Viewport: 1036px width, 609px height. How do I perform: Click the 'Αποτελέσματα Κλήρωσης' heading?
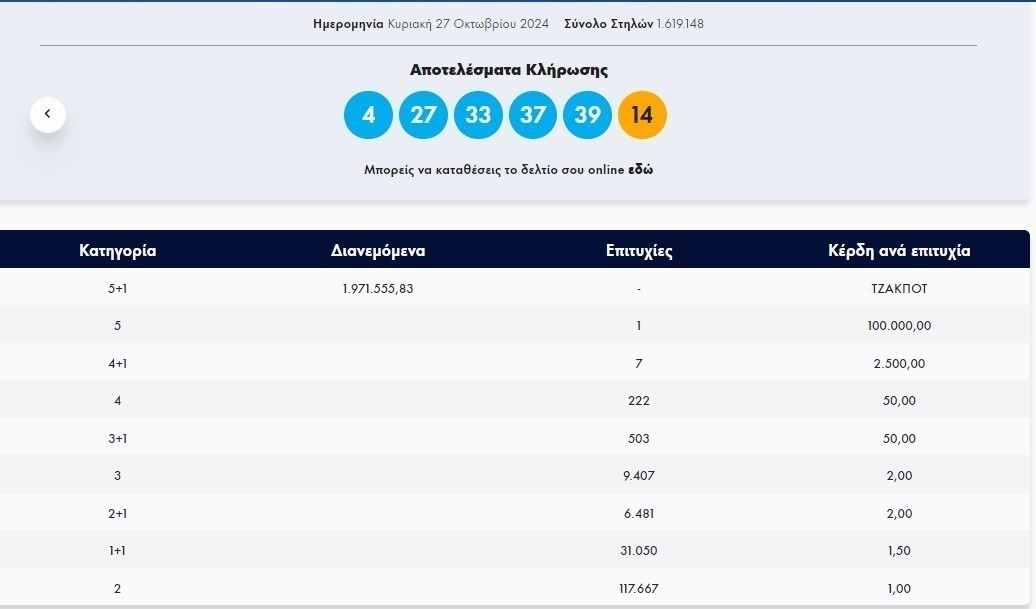(508, 70)
